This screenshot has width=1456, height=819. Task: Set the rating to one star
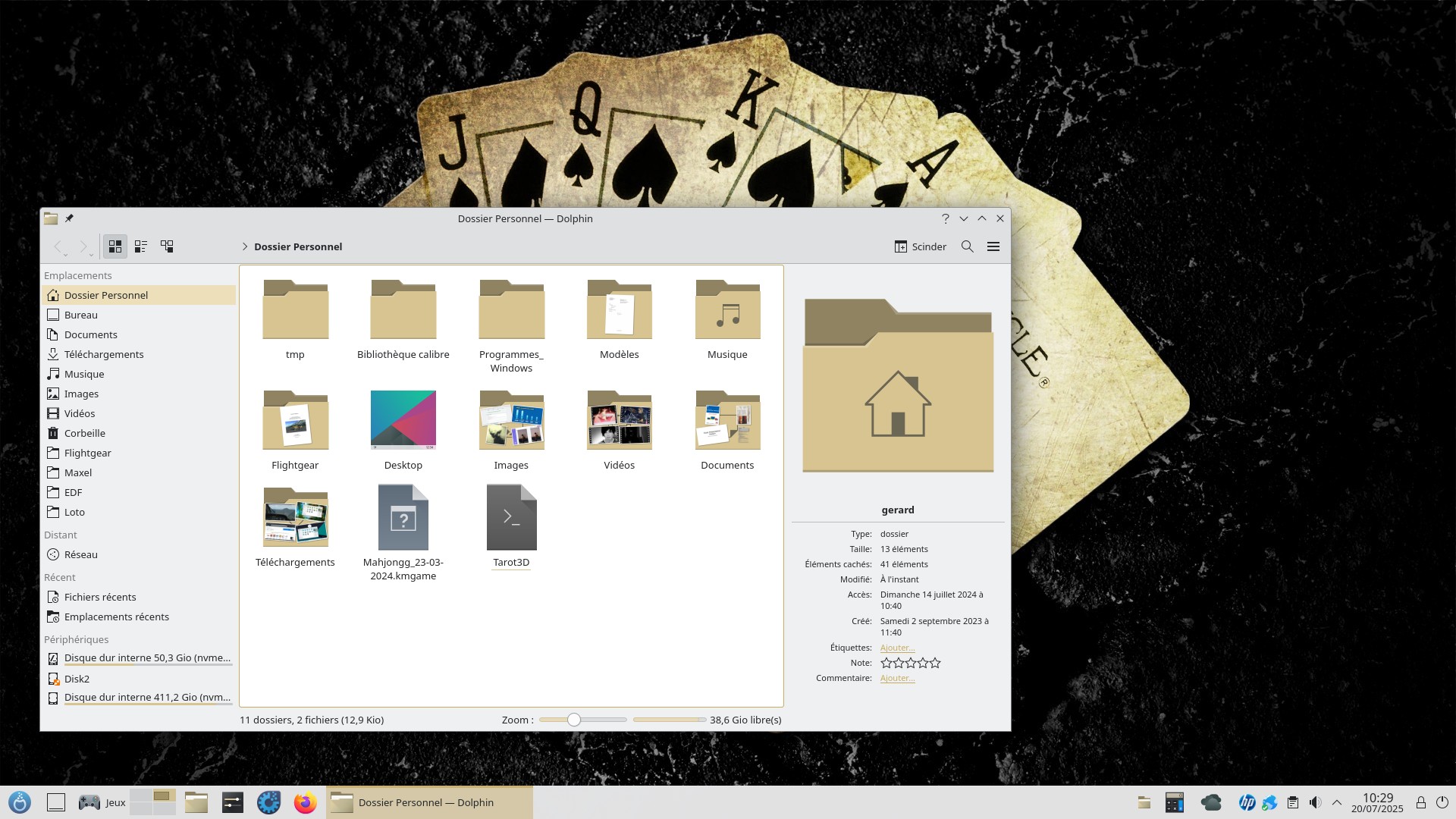(x=886, y=663)
